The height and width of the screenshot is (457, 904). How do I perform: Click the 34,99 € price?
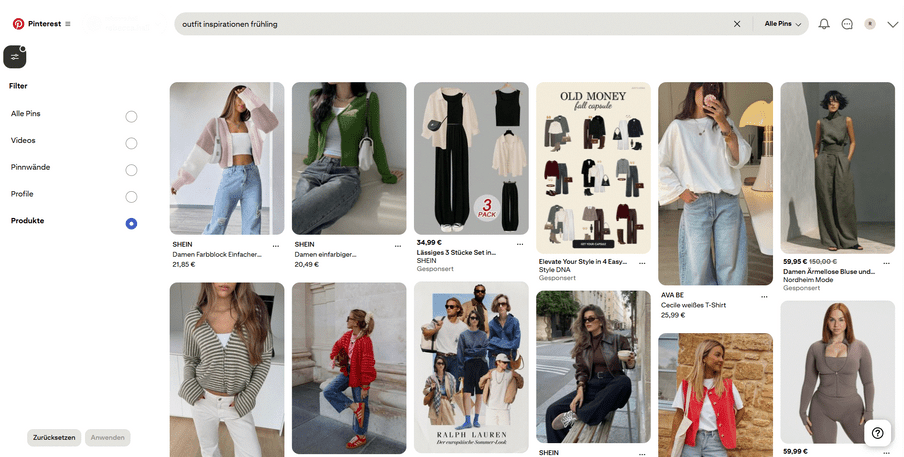(429, 243)
